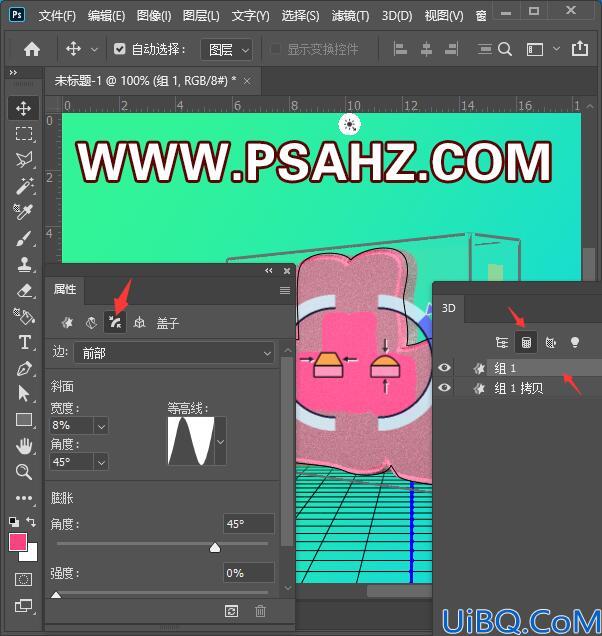Click the inflate angle slider handle
The height and width of the screenshot is (636, 602).
[215, 548]
